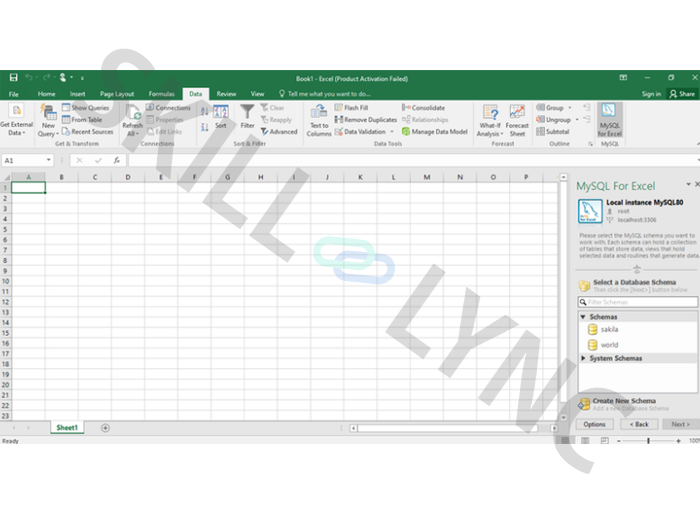This screenshot has width=700, height=514.
Task: Click Remove Duplicates
Action: pos(366,120)
